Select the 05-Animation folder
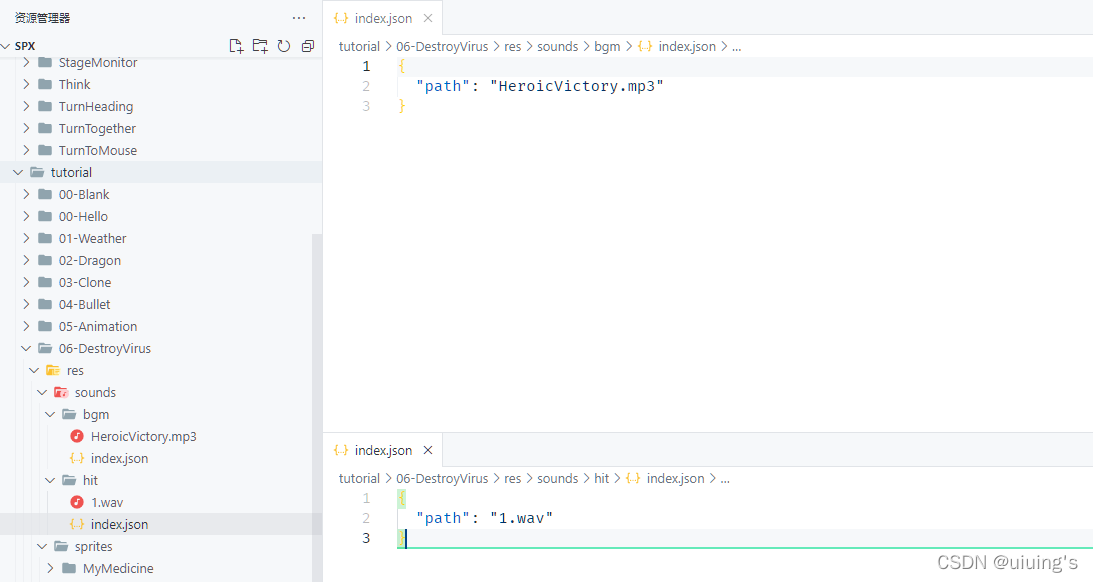This screenshot has width=1093, height=582. pyautogui.click(x=161, y=326)
